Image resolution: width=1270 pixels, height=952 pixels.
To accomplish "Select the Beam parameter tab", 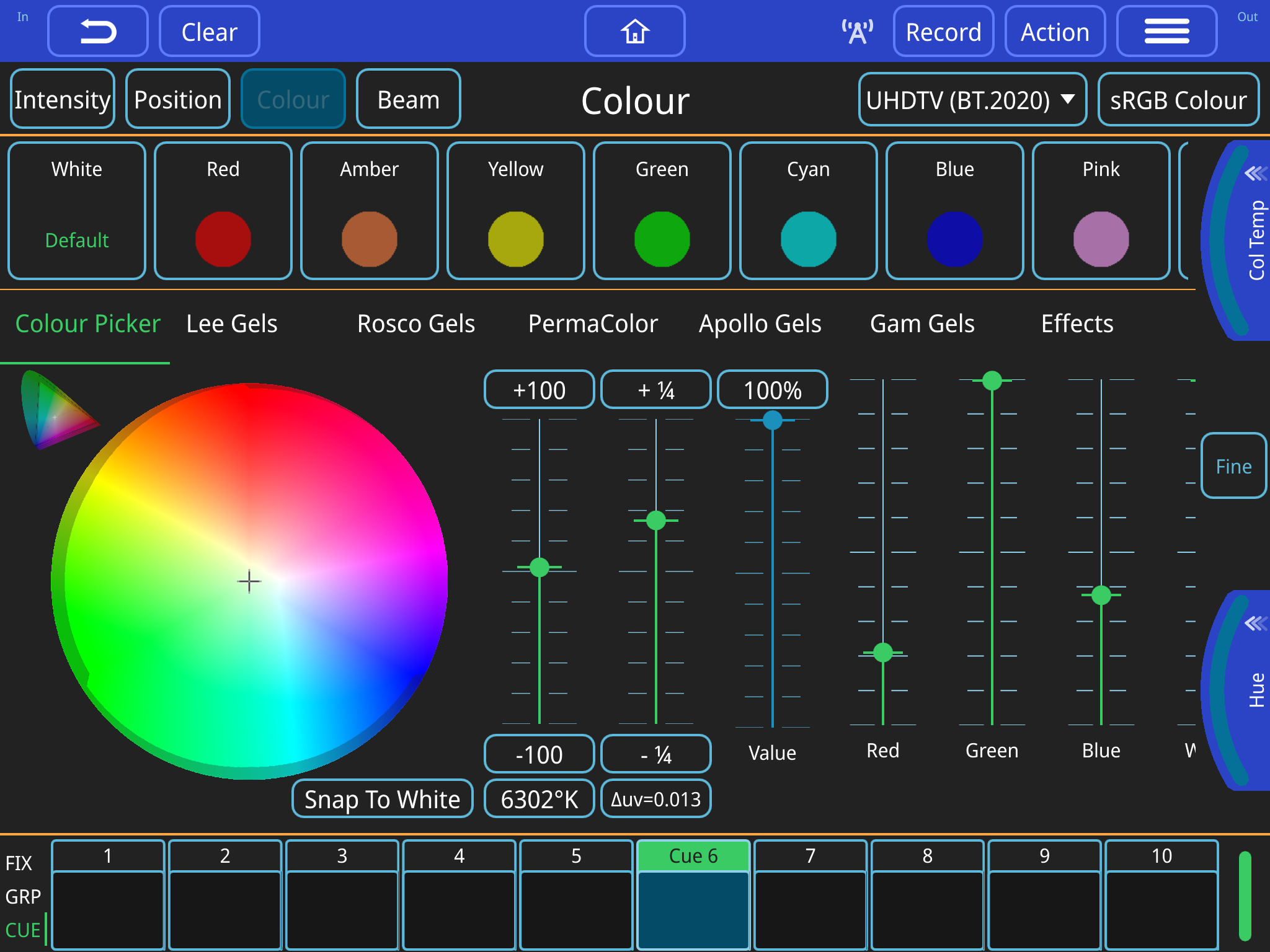I will pos(407,99).
